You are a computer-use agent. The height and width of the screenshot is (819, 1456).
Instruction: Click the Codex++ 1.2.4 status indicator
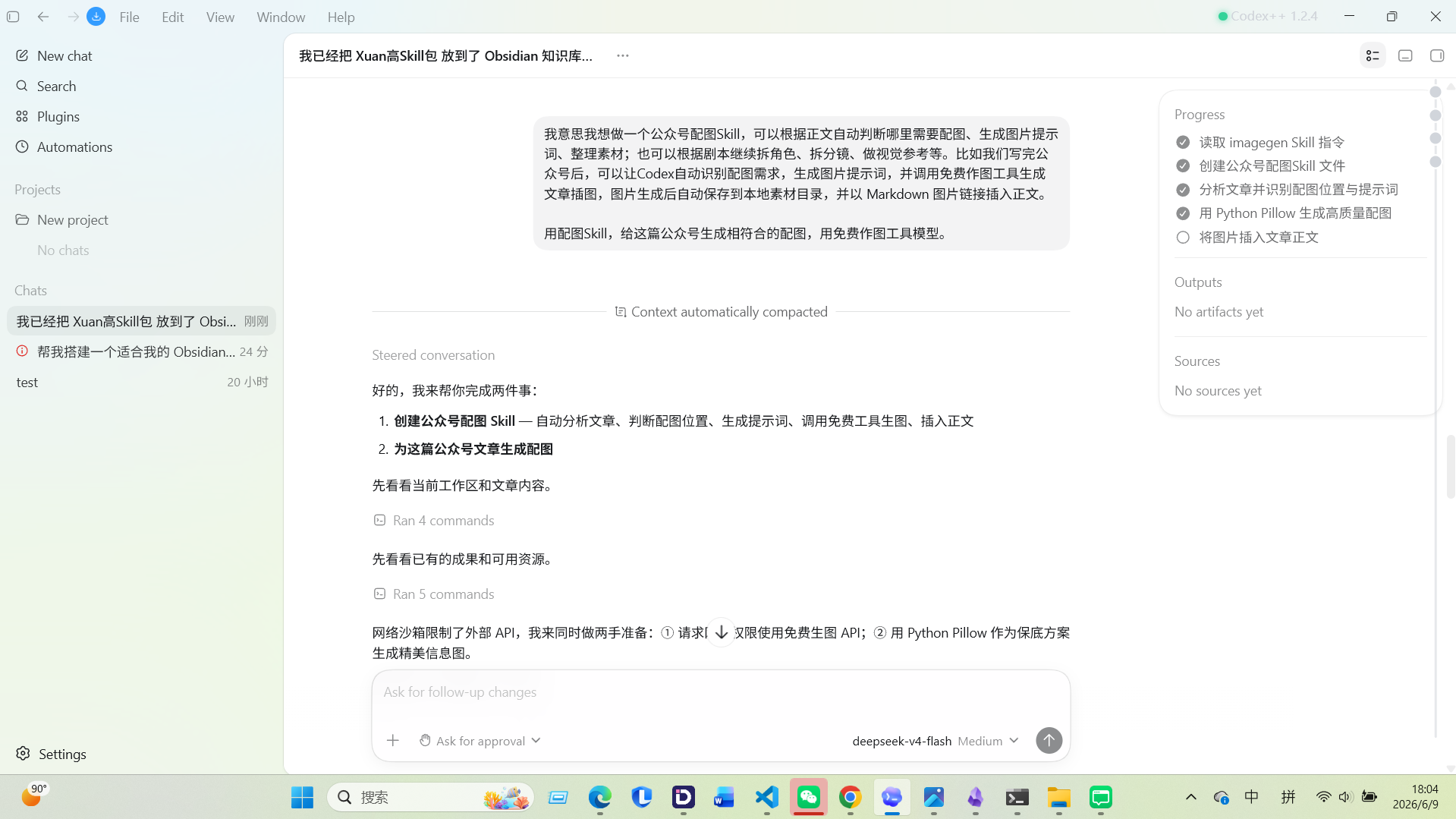click(1268, 16)
